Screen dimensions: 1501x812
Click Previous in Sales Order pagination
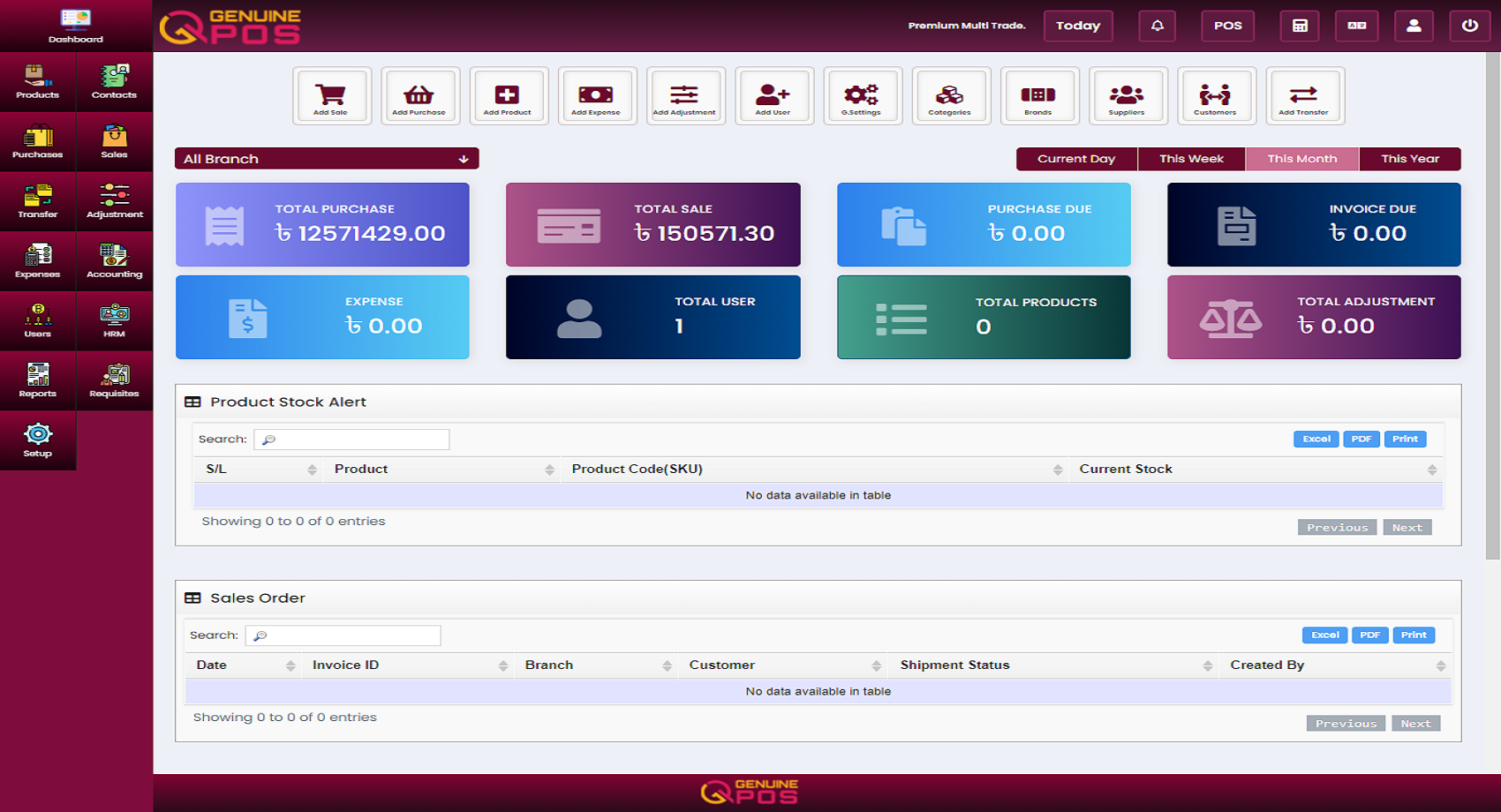1346,724
